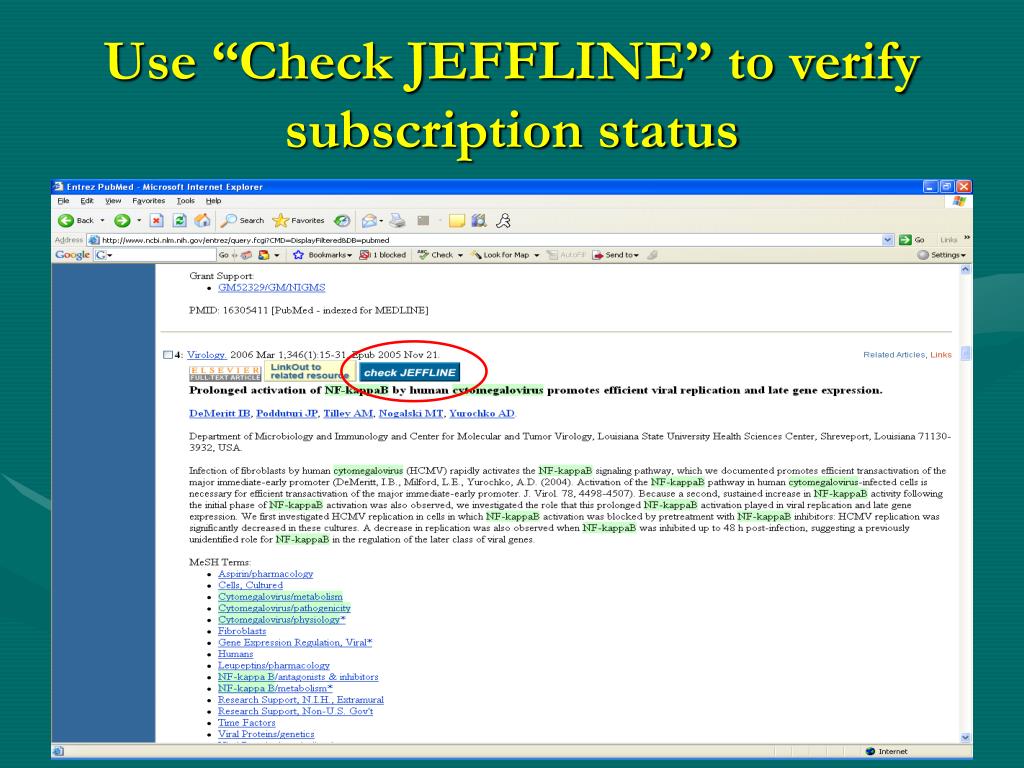The image size is (1024, 768).
Task: Open author Nogalski MT link
Action: pyautogui.click(x=411, y=413)
